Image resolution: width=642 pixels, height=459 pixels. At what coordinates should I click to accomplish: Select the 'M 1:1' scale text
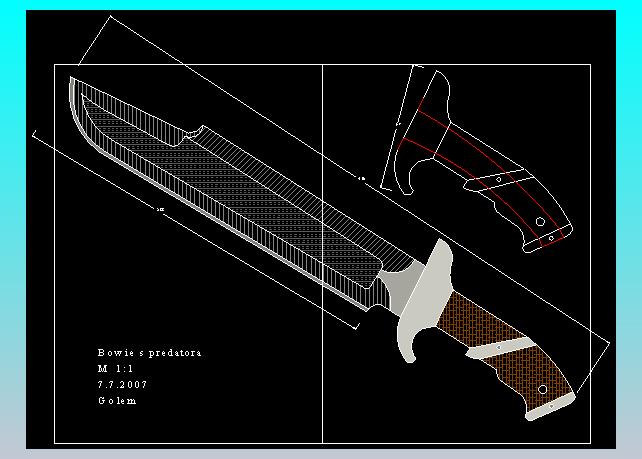click(115, 369)
